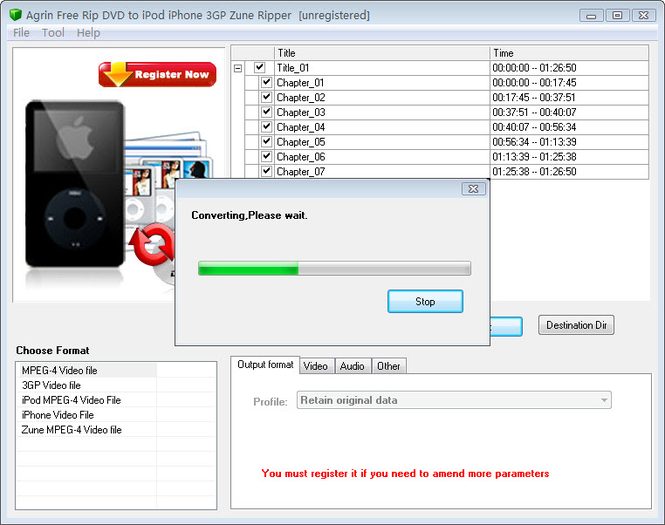This screenshot has height=525, width=665.
Task: Select the Chapter_07 row label
Action: point(301,172)
